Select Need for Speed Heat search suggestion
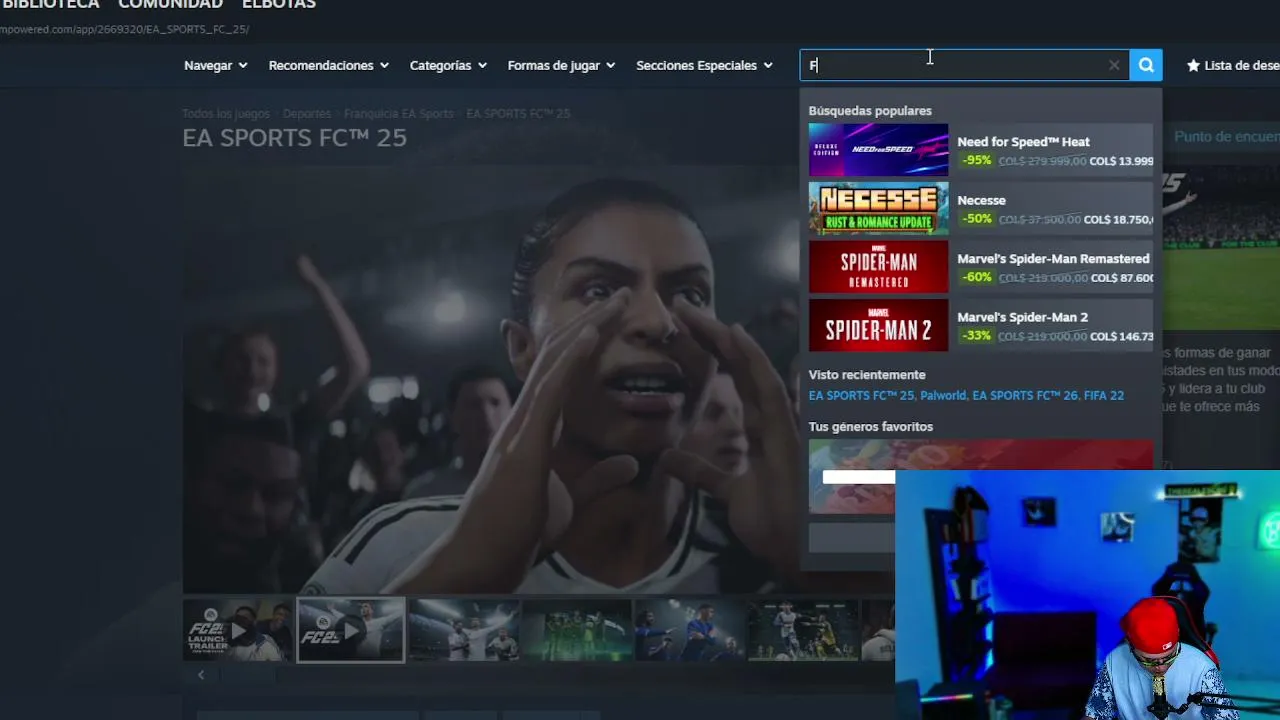This screenshot has height=720, width=1280. [980, 150]
